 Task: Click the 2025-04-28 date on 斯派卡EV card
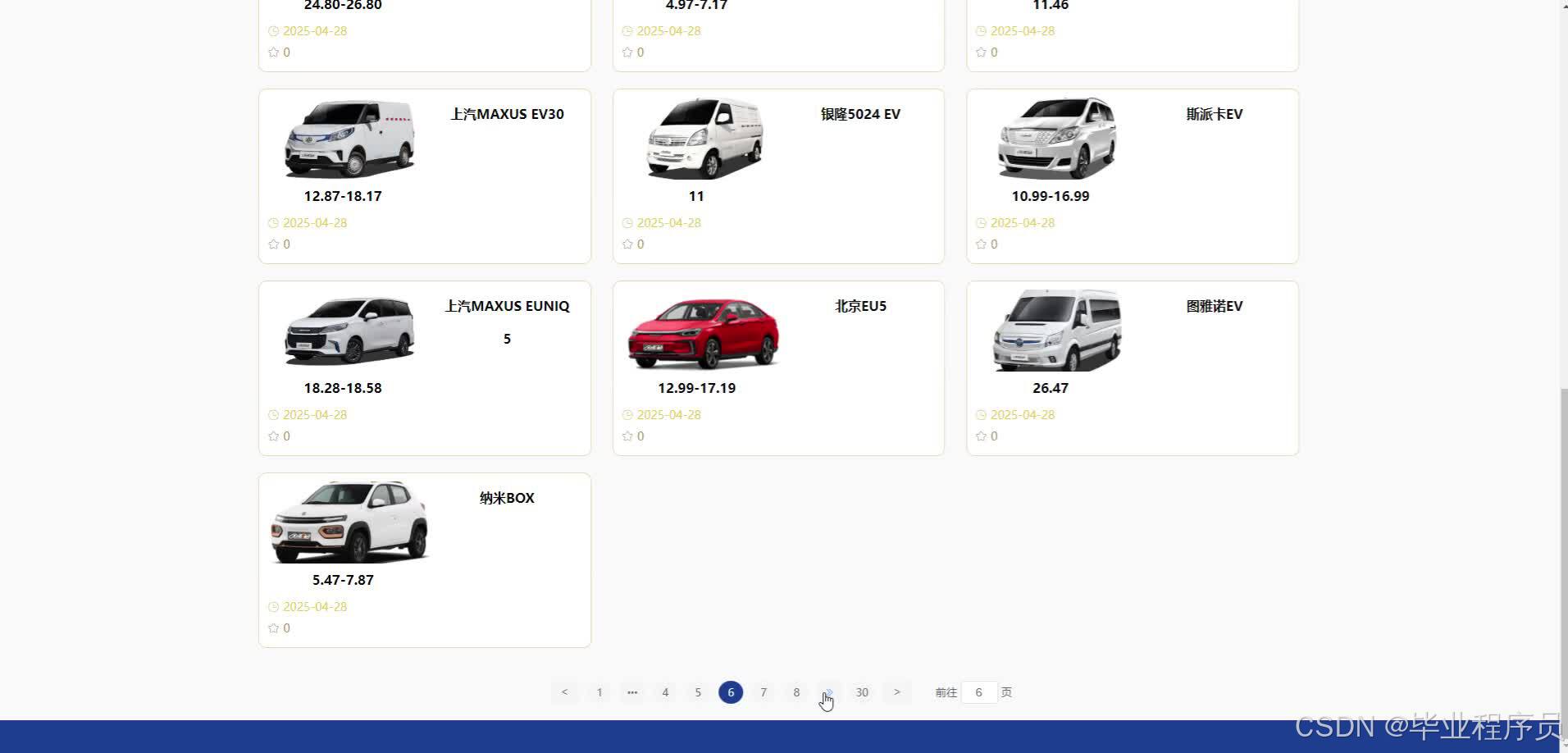(x=1023, y=223)
